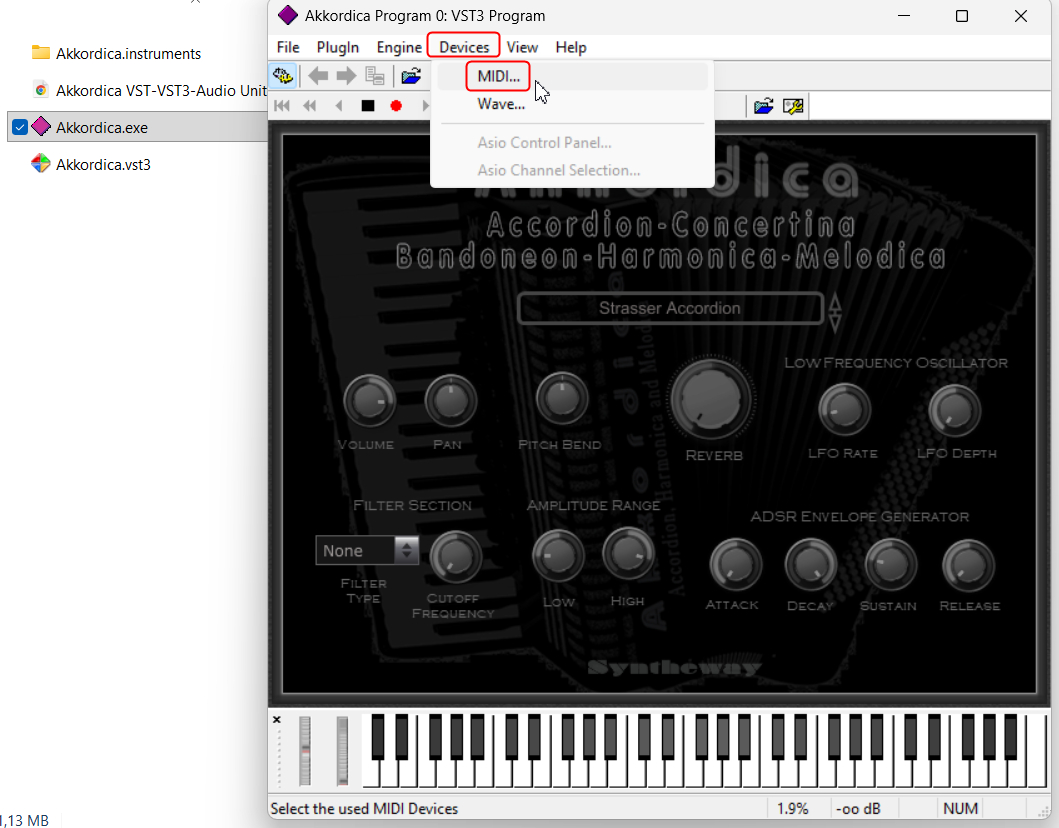
Task: Click the purple diamond title bar icon
Action: [288, 15]
